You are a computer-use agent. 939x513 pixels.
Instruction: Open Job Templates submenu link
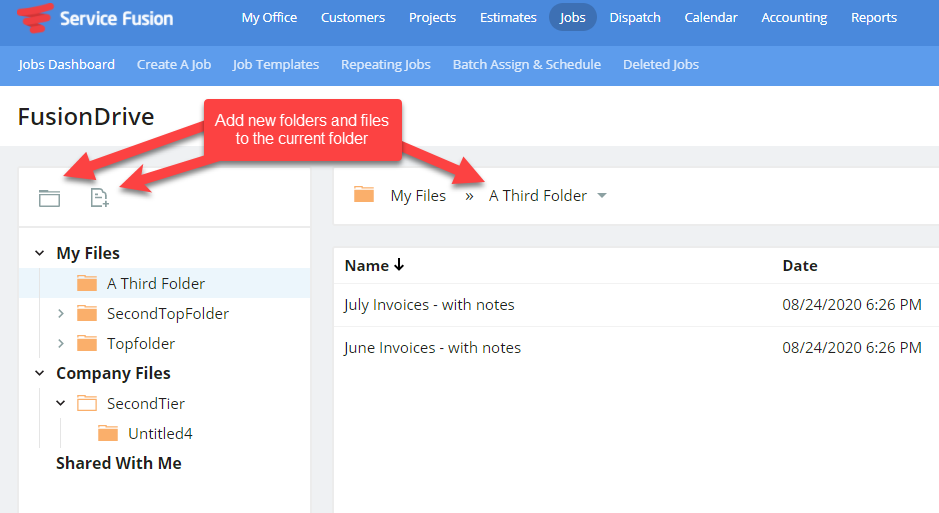point(276,64)
